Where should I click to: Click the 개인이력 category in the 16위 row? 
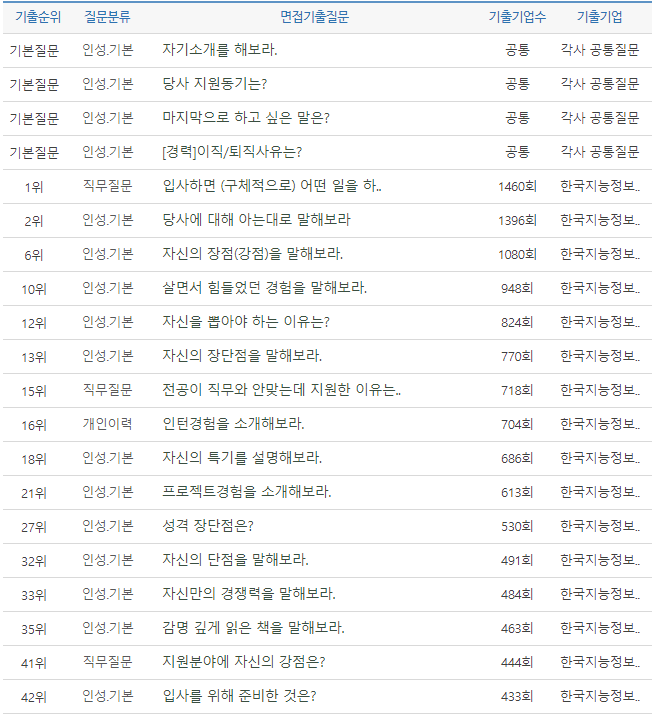coord(107,424)
